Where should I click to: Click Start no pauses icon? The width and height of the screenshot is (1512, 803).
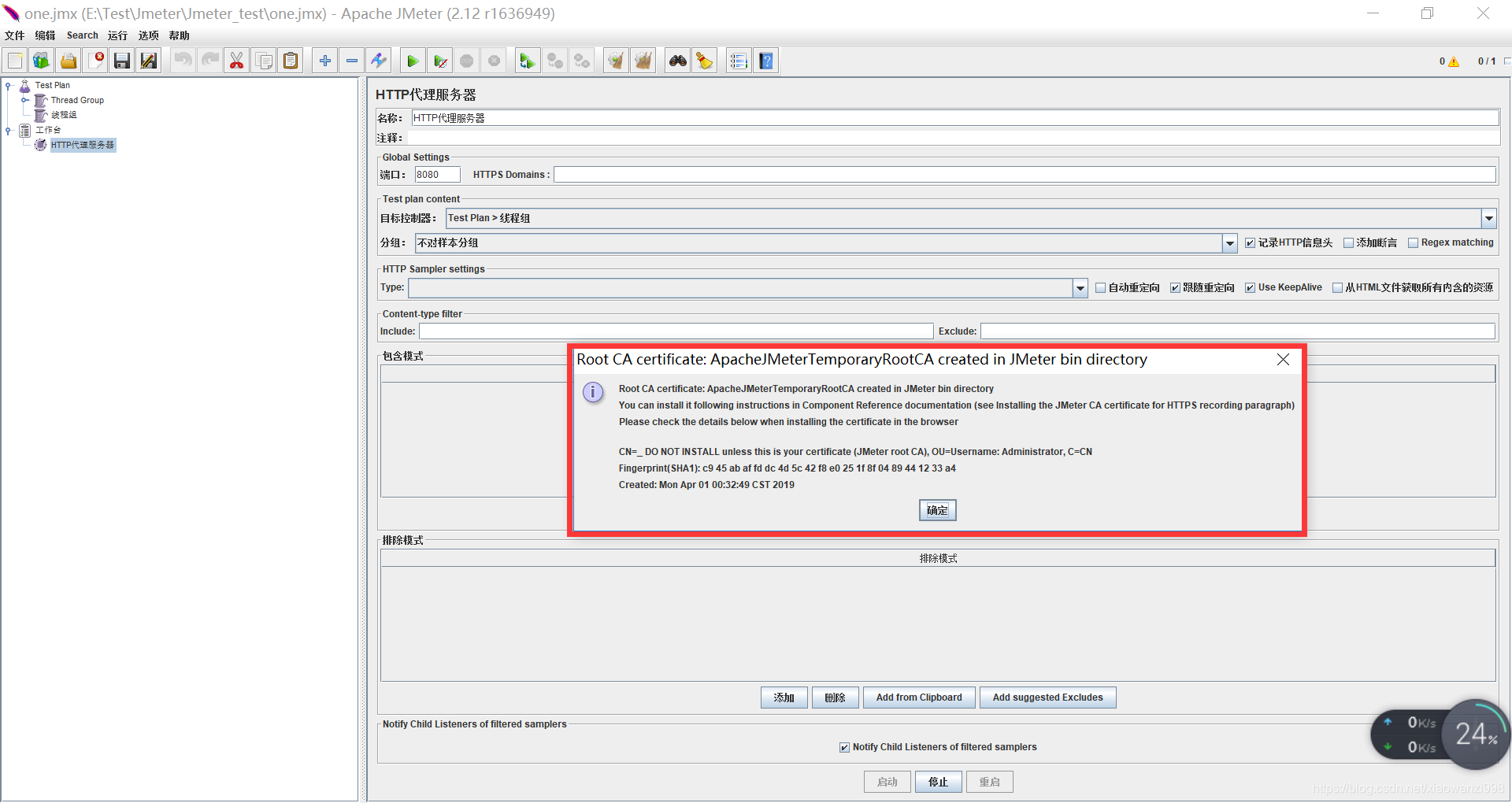(x=440, y=61)
